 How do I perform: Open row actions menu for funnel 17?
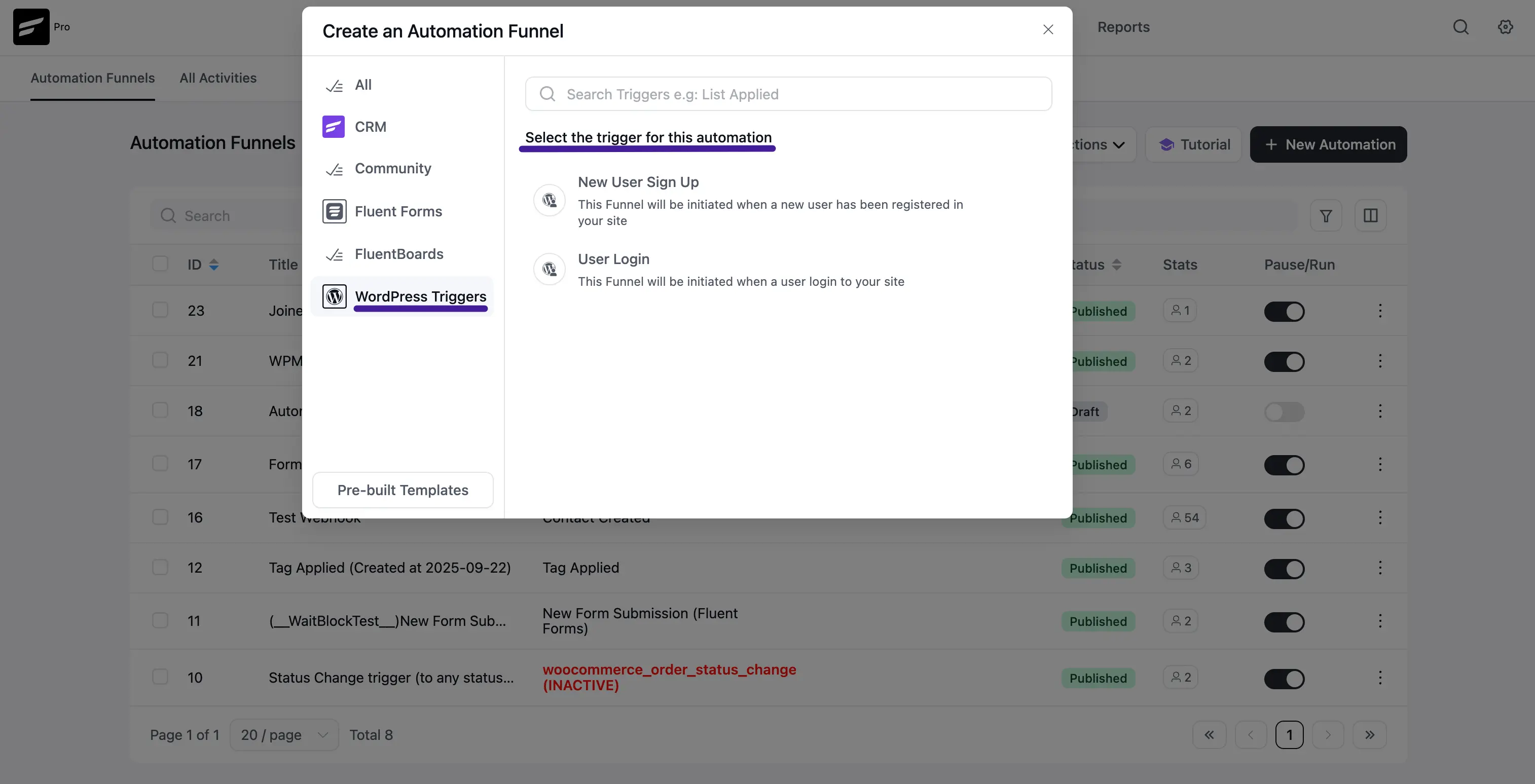click(1380, 464)
